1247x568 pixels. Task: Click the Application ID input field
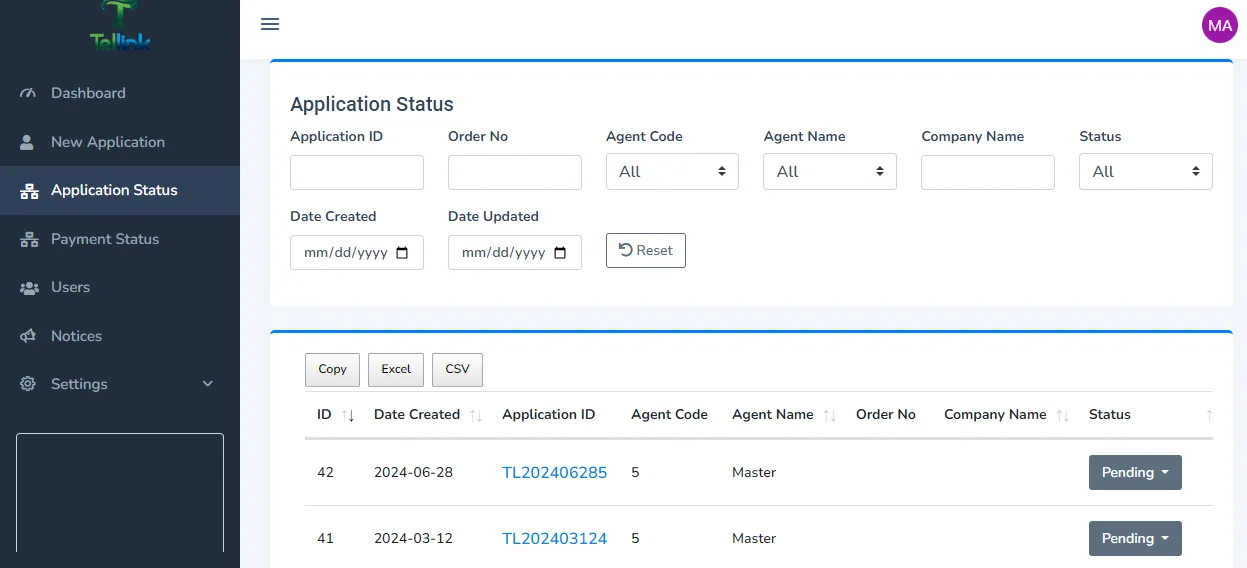pyautogui.click(x=357, y=172)
